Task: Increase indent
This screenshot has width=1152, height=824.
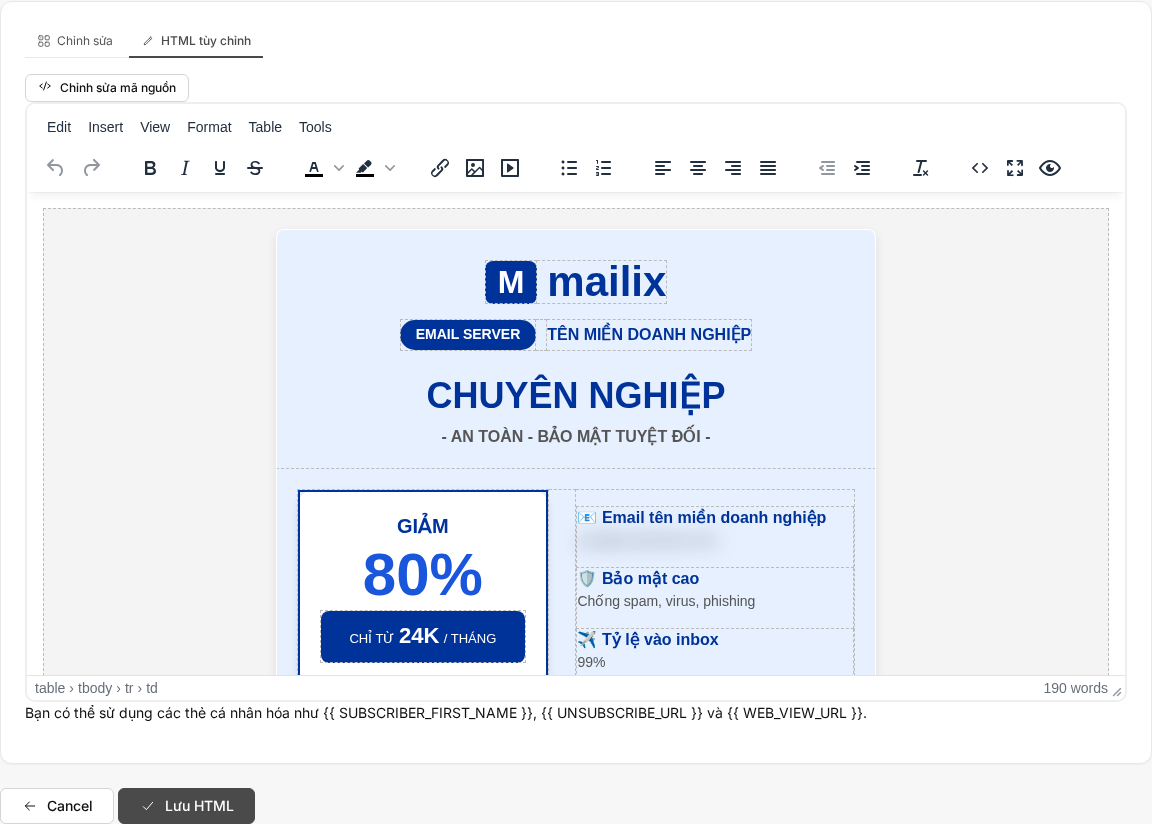Action: (862, 168)
